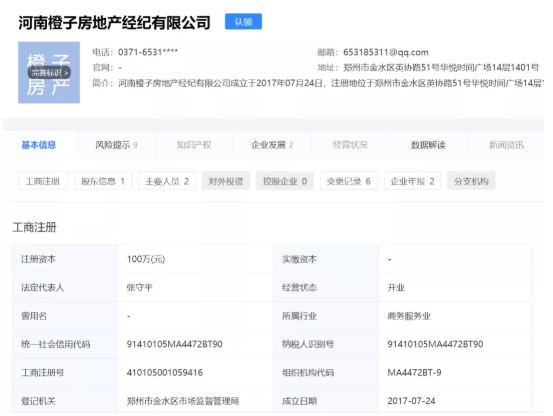The height and width of the screenshot is (416, 553).
Task: Click the email 653185311@qq.com
Action: pos(386,53)
